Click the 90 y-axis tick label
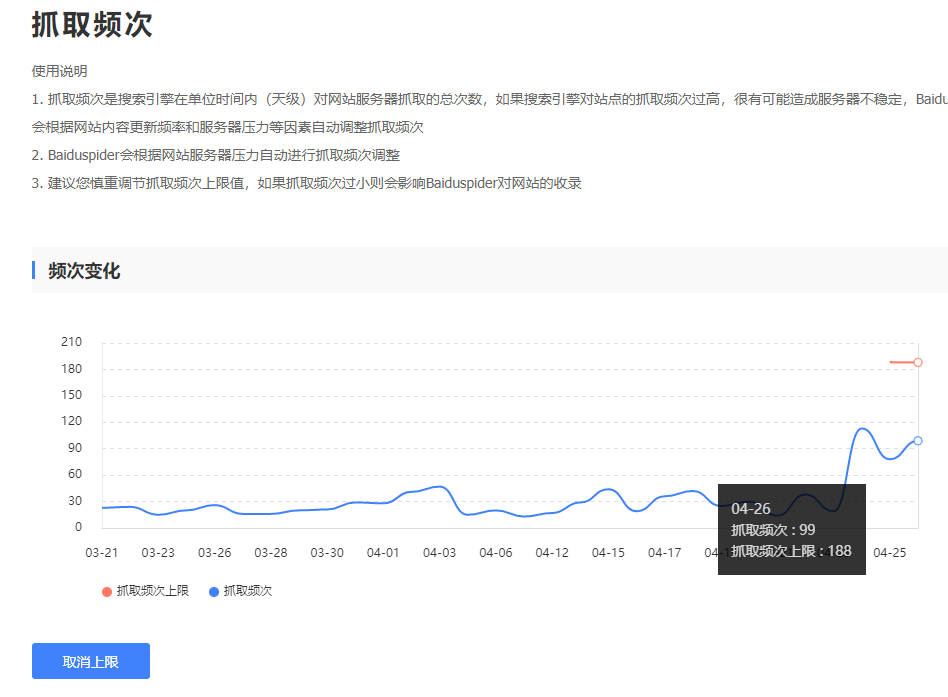This screenshot has width=948, height=697. coord(75,448)
